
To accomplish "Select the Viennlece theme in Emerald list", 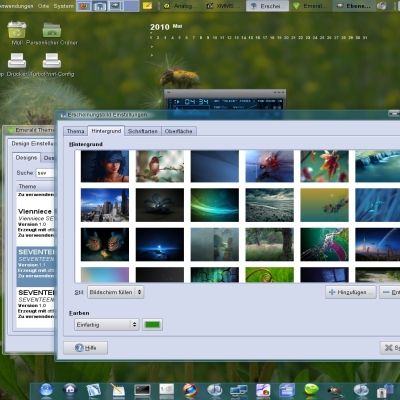I will click(36, 223).
